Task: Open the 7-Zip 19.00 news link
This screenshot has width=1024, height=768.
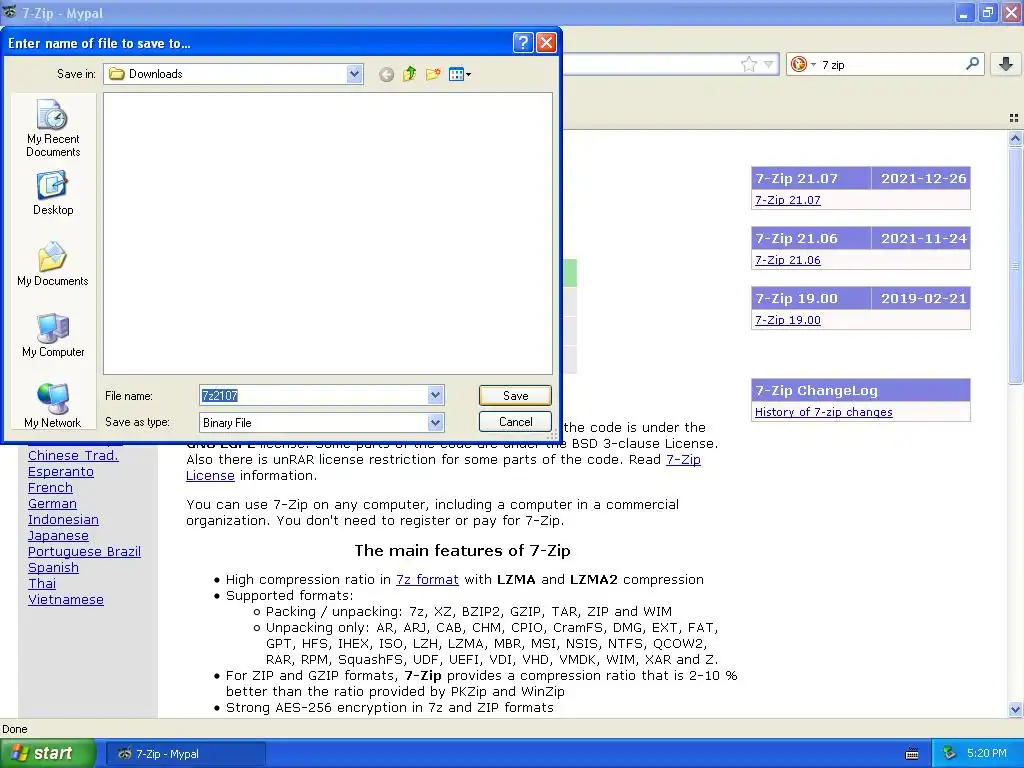Action: [788, 320]
